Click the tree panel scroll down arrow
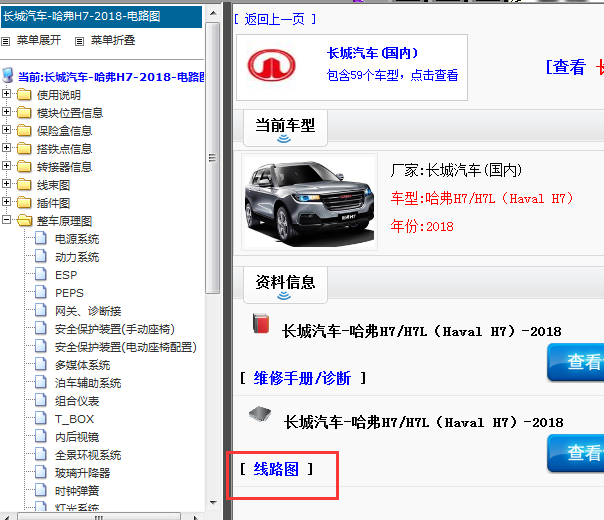The image size is (604, 520). click(213, 502)
